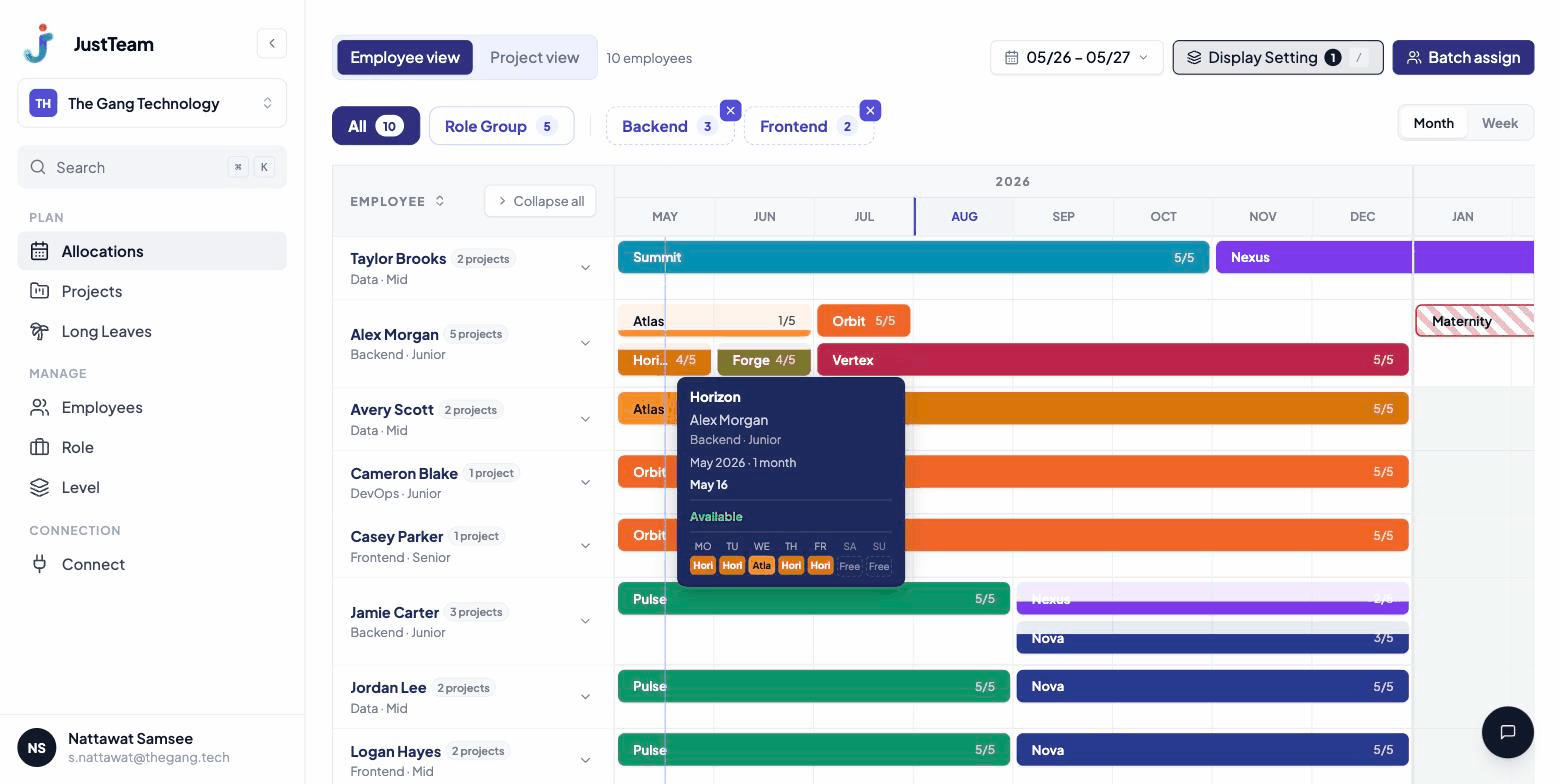Expand Jordan Lee row chevron
This screenshot has width=1560, height=784.
pyautogui.click(x=585, y=697)
